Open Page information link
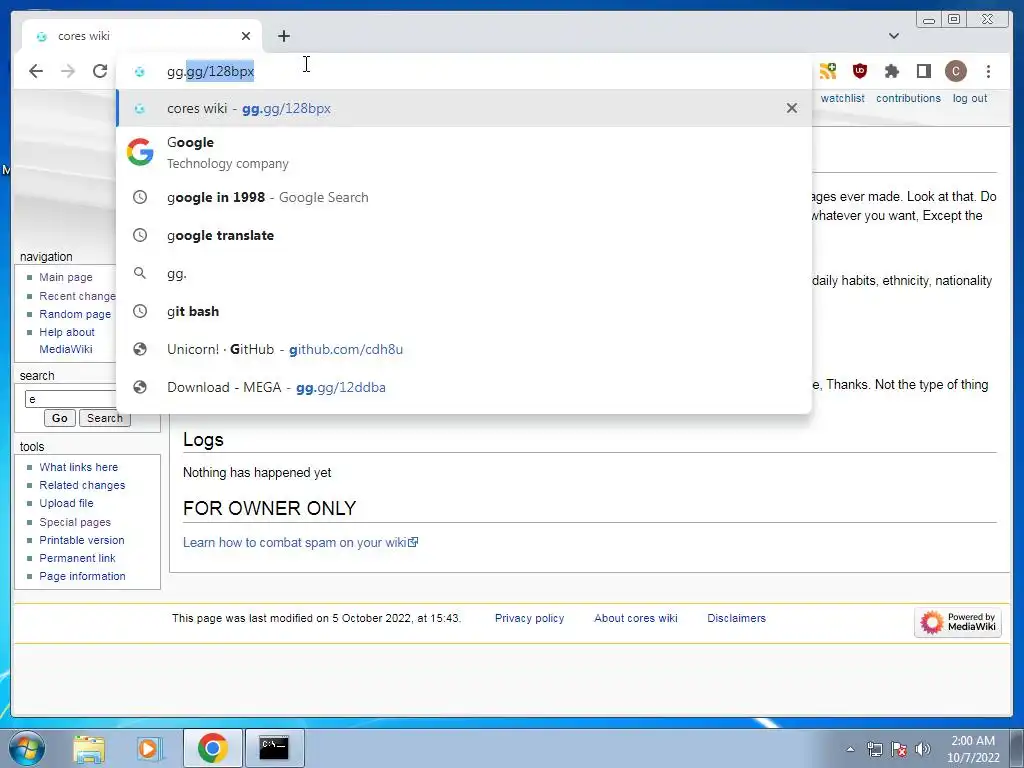This screenshot has width=1024, height=768. (82, 576)
